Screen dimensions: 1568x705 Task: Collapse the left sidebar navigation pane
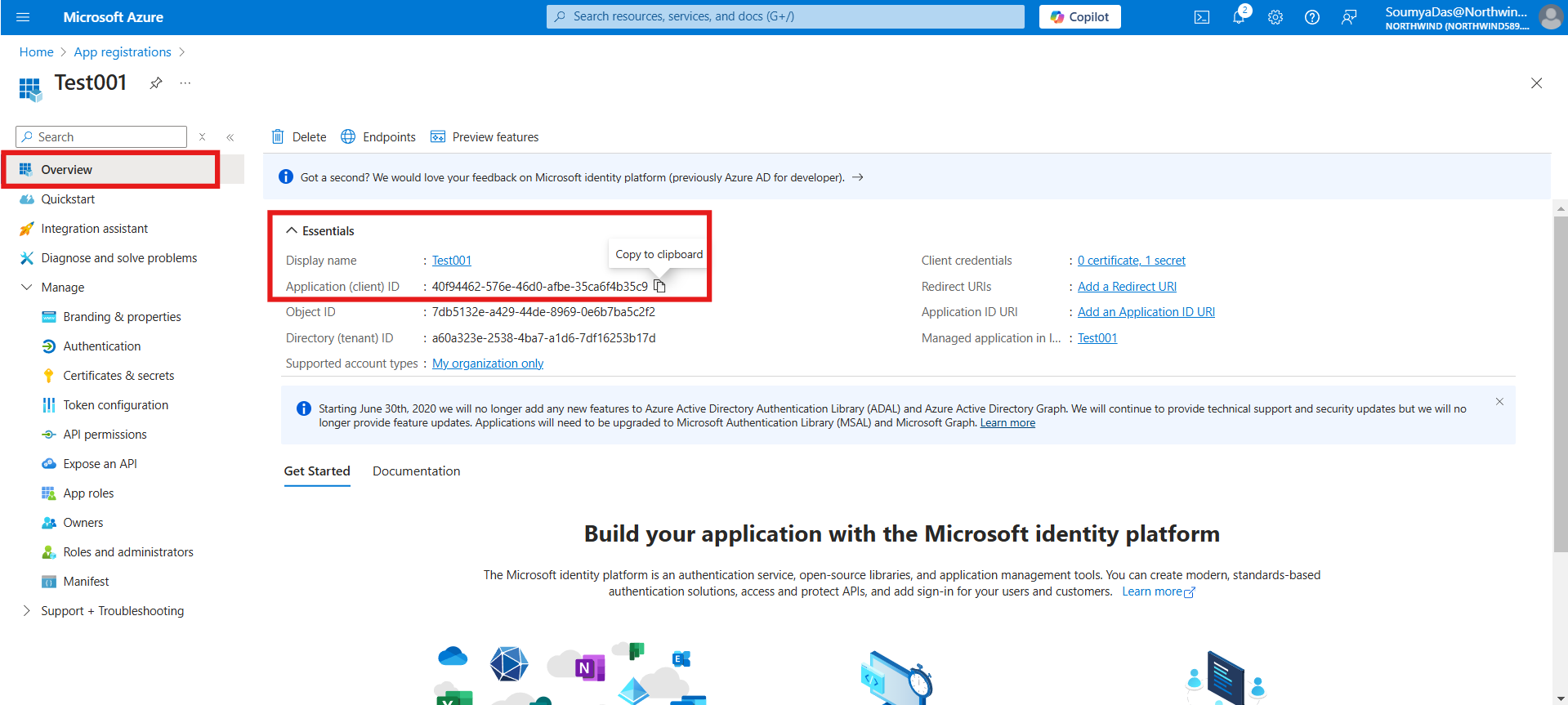[230, 137]
